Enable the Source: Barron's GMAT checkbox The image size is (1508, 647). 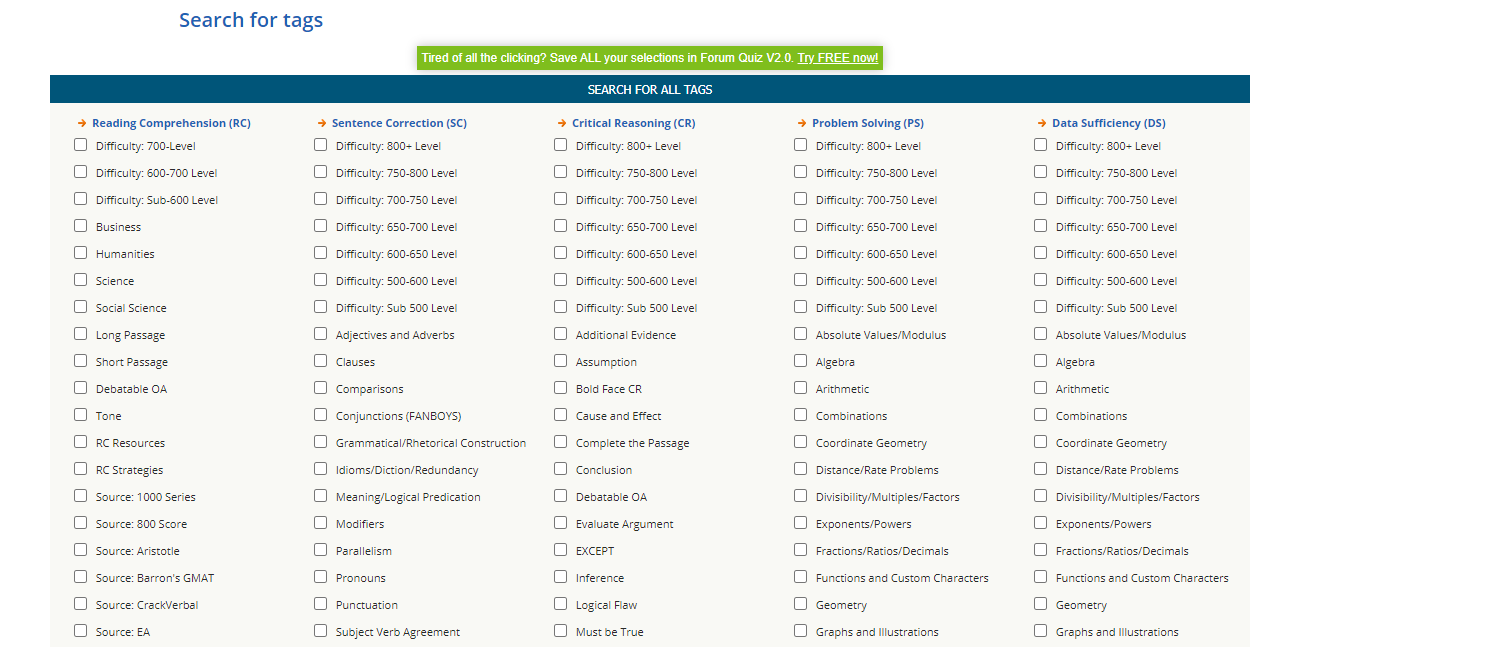click(x=81, y=577)
